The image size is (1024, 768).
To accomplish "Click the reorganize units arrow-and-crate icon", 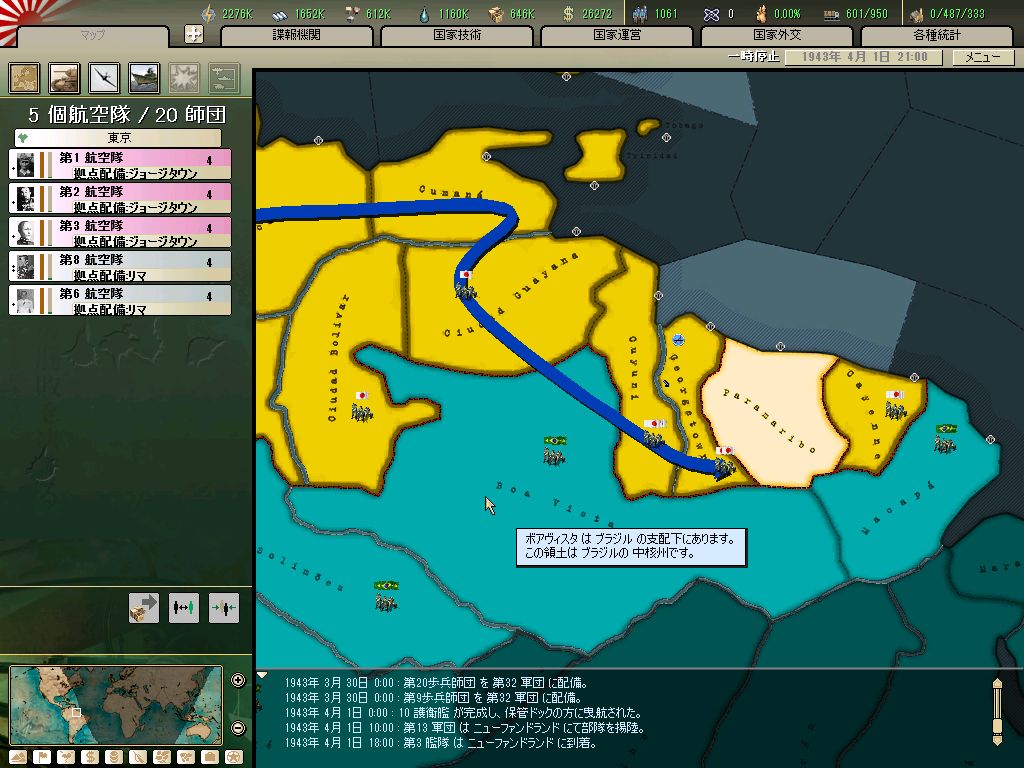I will pyautogui.click(x=144, y=608).
